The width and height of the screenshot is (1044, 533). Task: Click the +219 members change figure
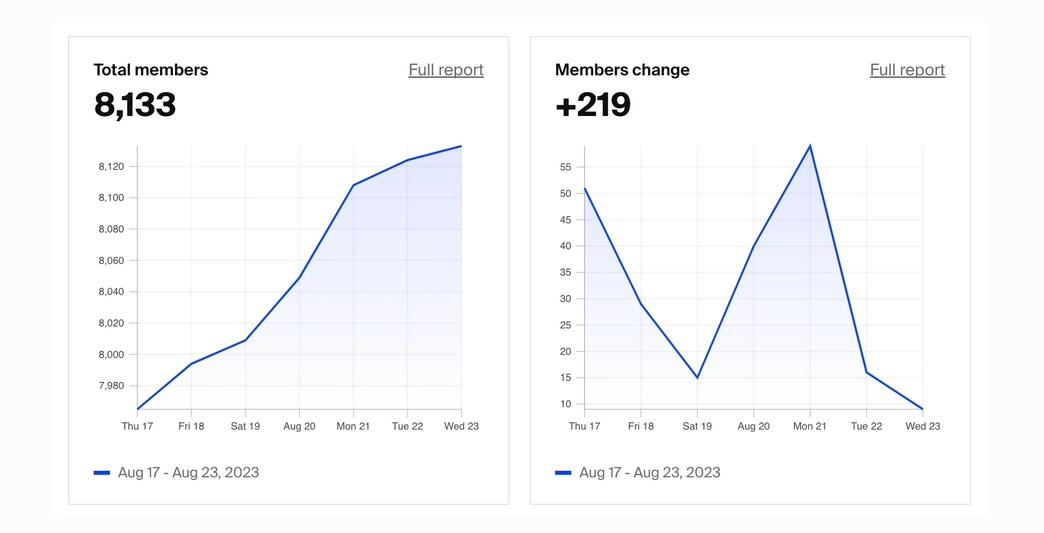pos(593,104)
